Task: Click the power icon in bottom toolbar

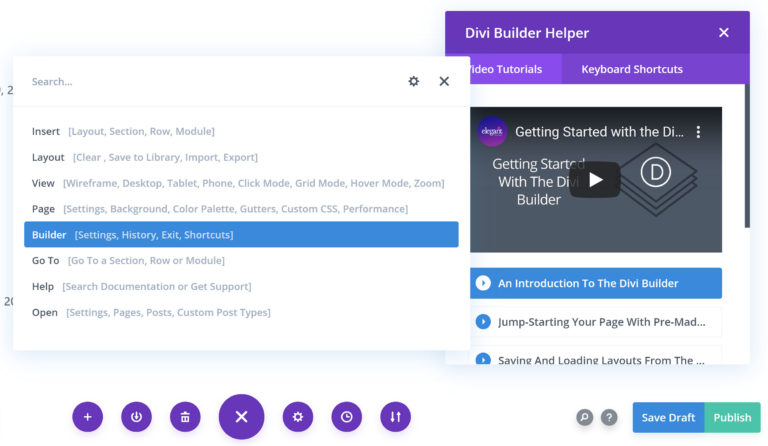Action: (136, 417)
